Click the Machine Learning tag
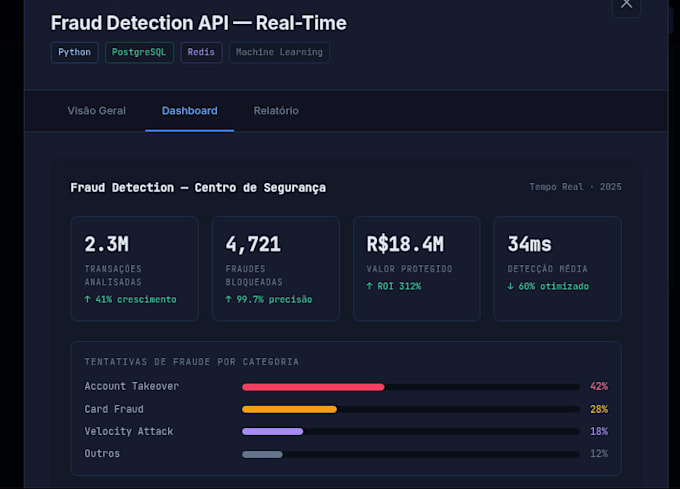680x489 pixels. (279, 52)
